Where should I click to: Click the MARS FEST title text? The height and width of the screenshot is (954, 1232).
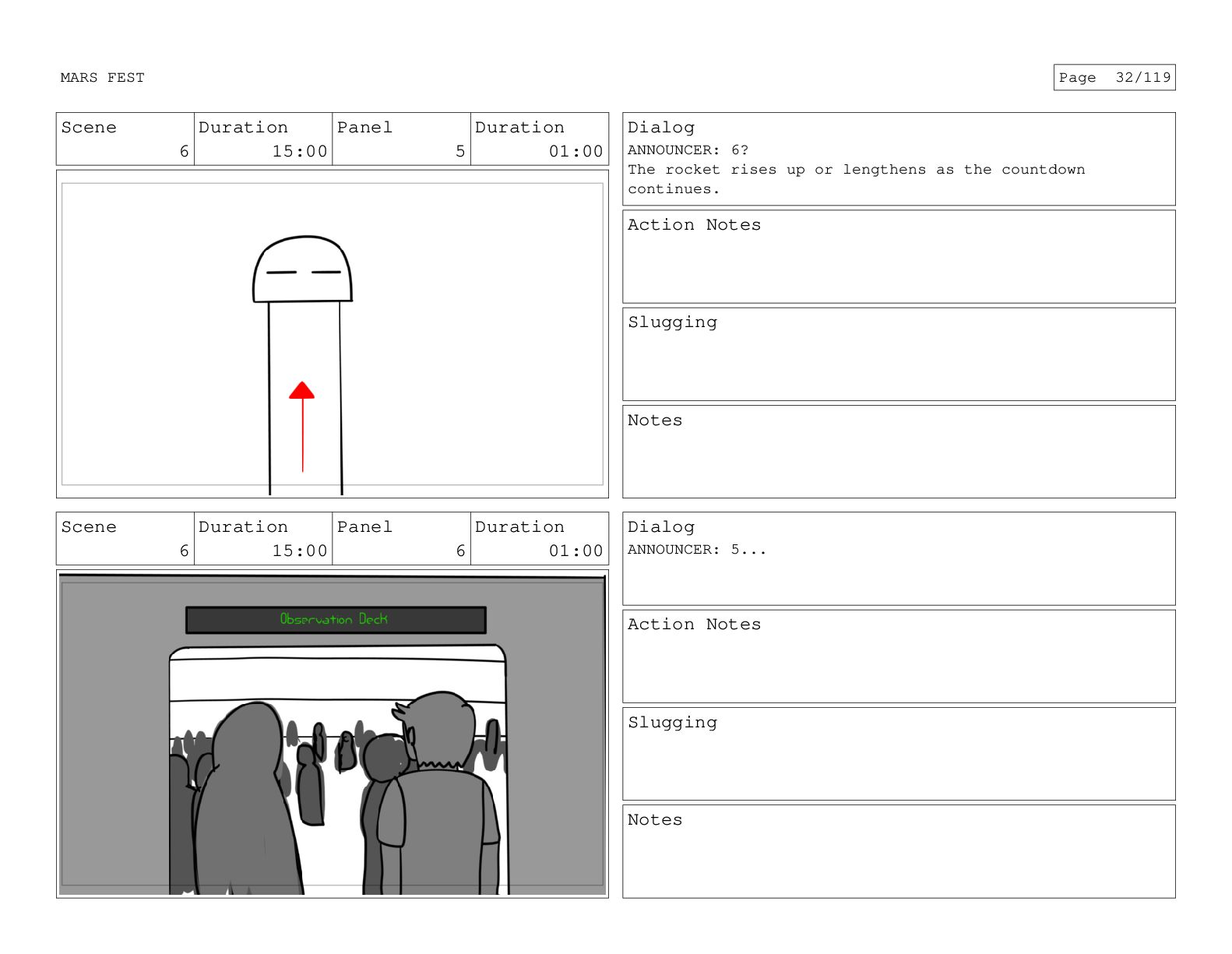click(102, 78)
